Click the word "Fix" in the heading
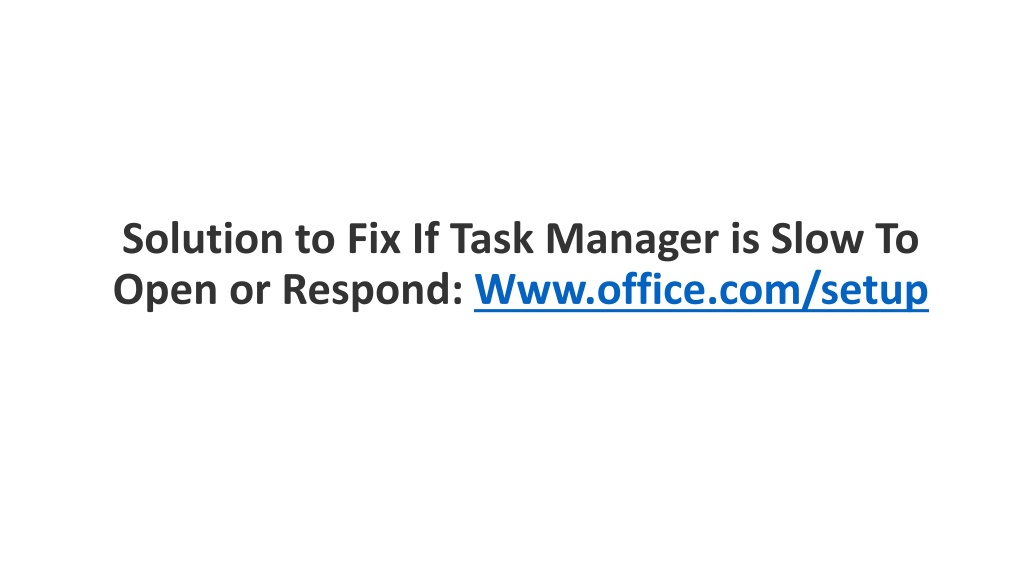This screenshot has height=576, width=1024. (x=374, y=239)
